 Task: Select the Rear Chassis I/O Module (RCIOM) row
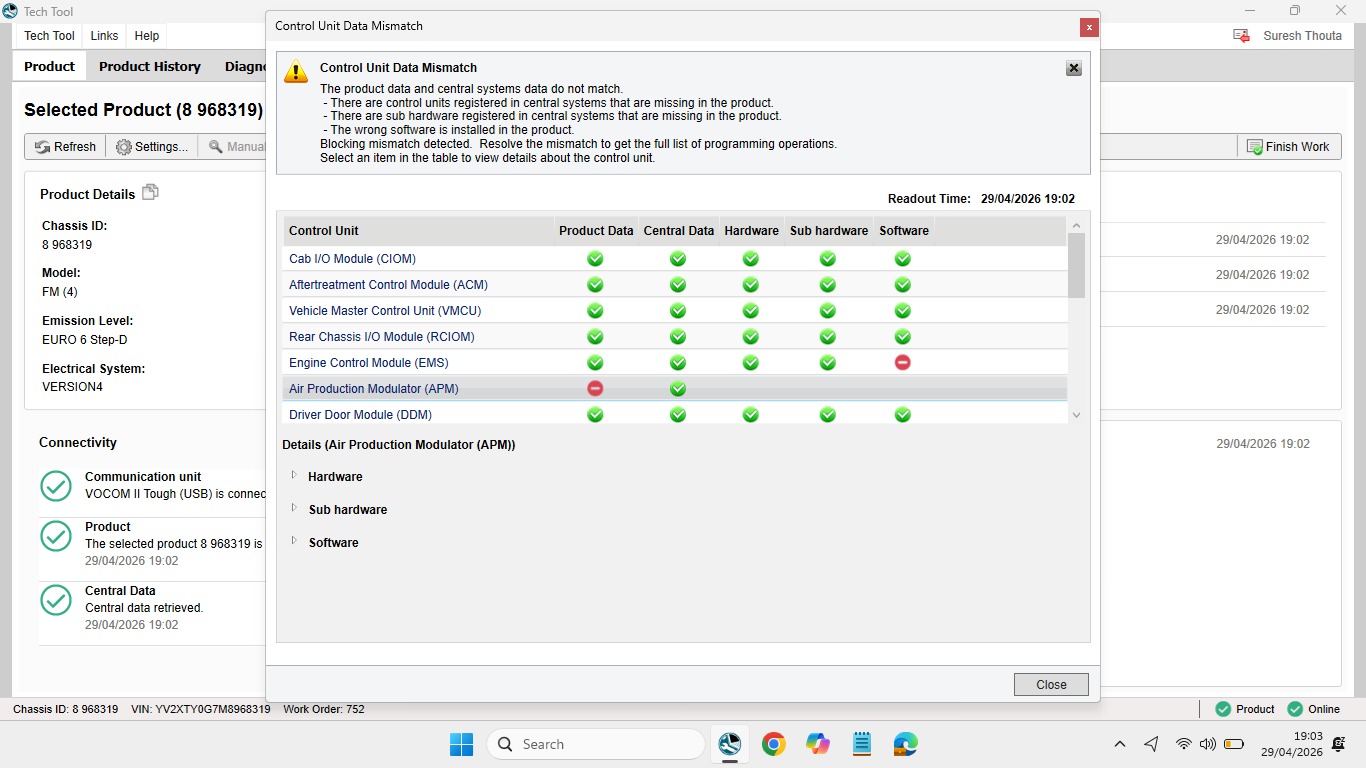pyautogui.click(x=675, y=336)
